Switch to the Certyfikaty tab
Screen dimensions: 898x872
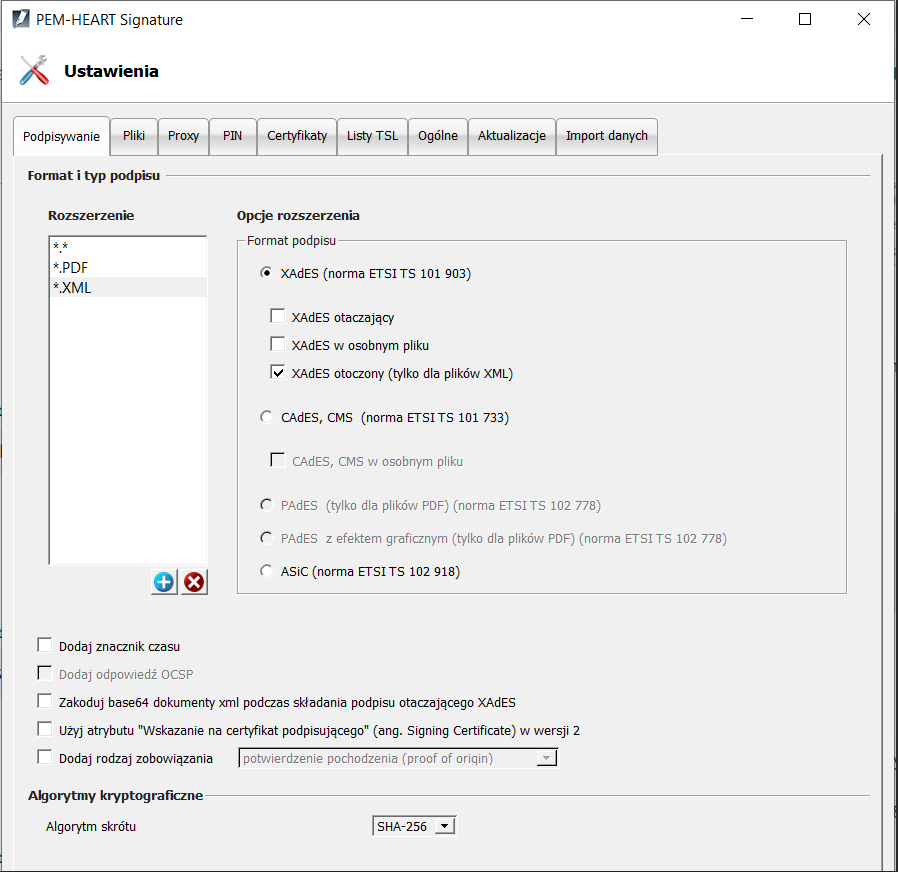click(x=297, y=136)
